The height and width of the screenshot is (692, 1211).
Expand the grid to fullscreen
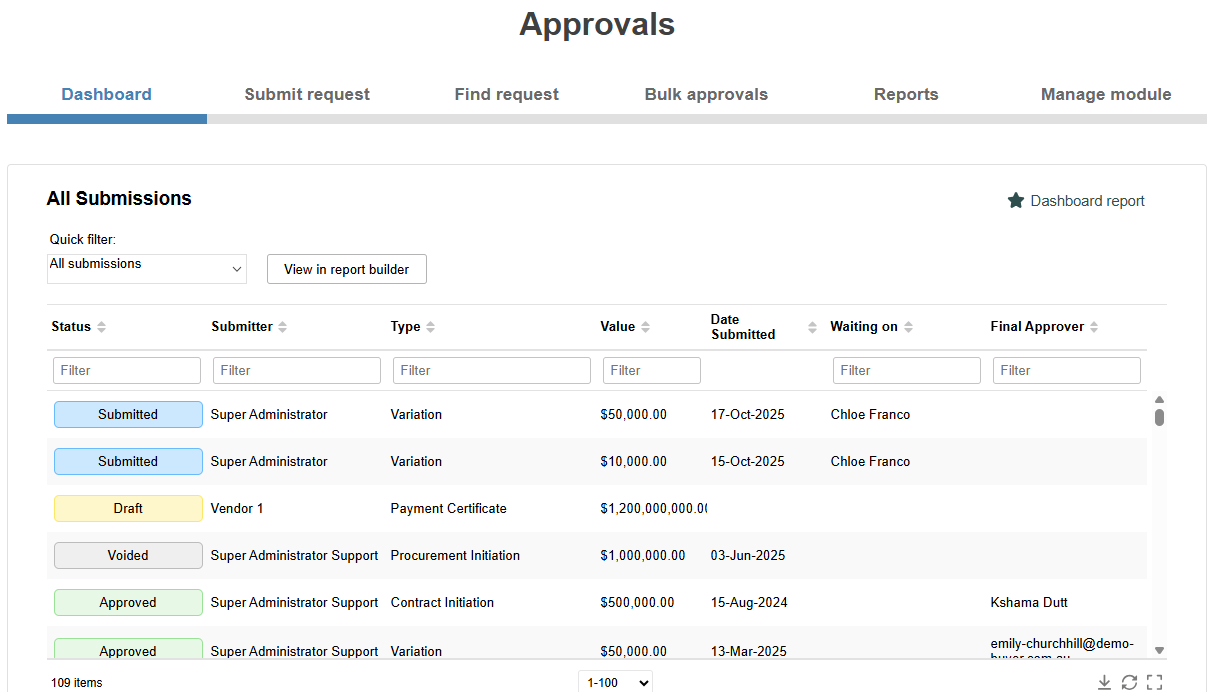tap(1154, 682)
